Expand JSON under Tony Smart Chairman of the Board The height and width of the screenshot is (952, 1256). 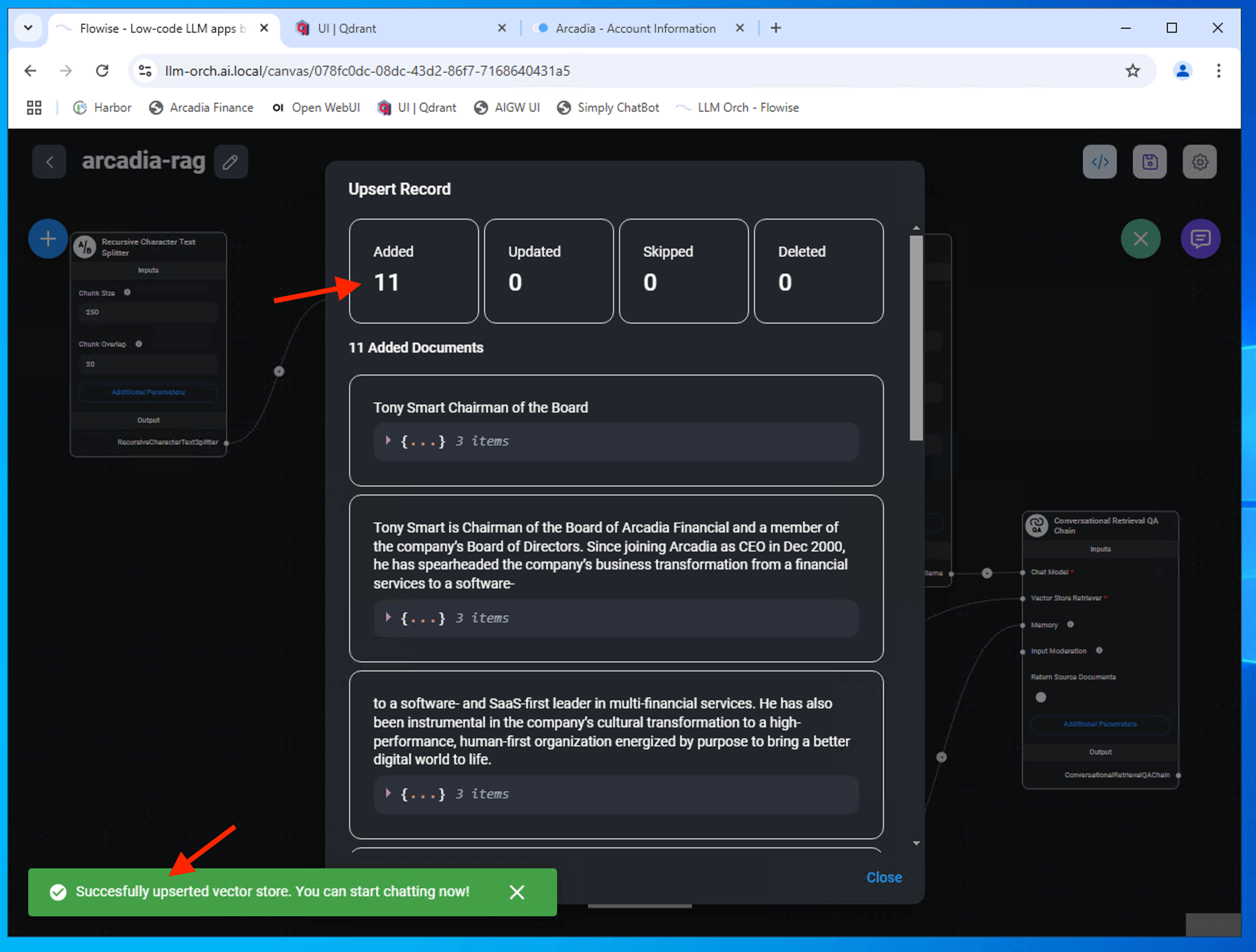pyautogui.click(x=388, y=440)
